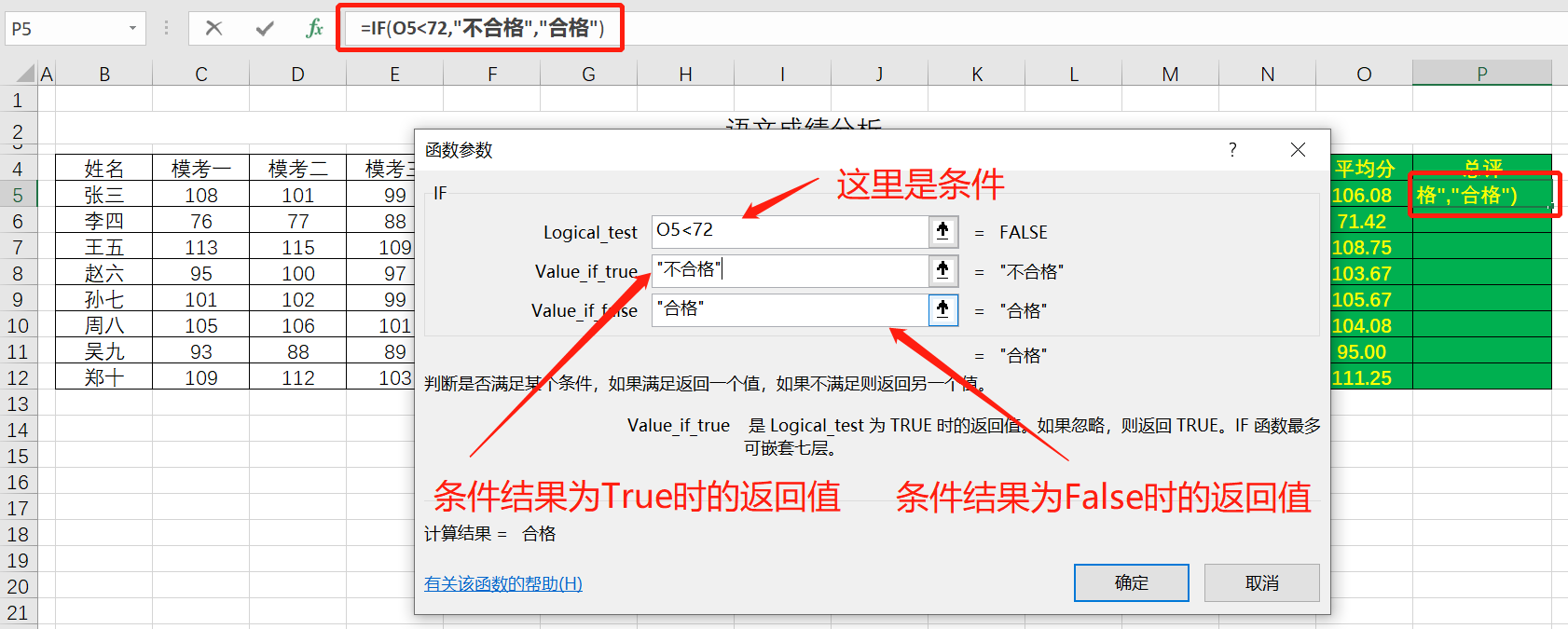Click the 确定 button
The image size is (1568, 629).
click(x=1132, y=582)
